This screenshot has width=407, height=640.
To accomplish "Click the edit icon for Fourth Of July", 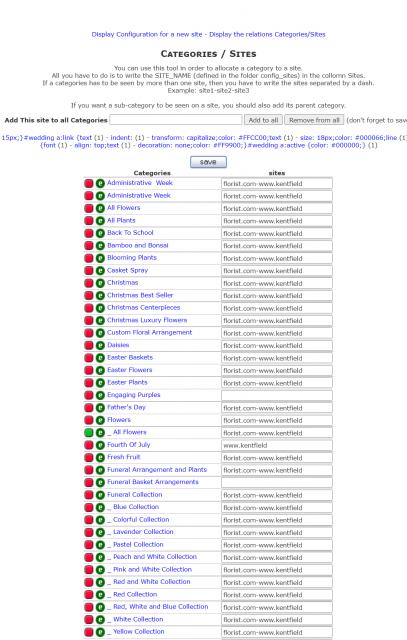I will (100, 445).
